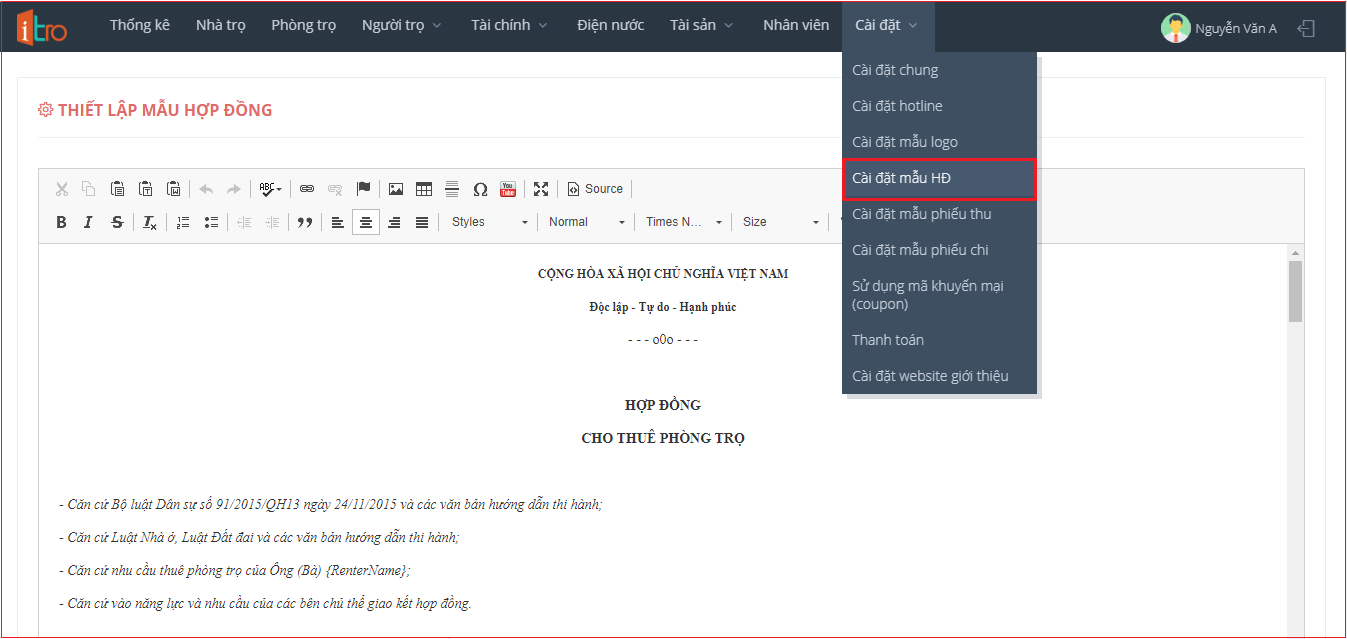This screenshot has width=1347, height=639.
Task: Insert an anchor with the flag icon
Action: pos(364,189)
